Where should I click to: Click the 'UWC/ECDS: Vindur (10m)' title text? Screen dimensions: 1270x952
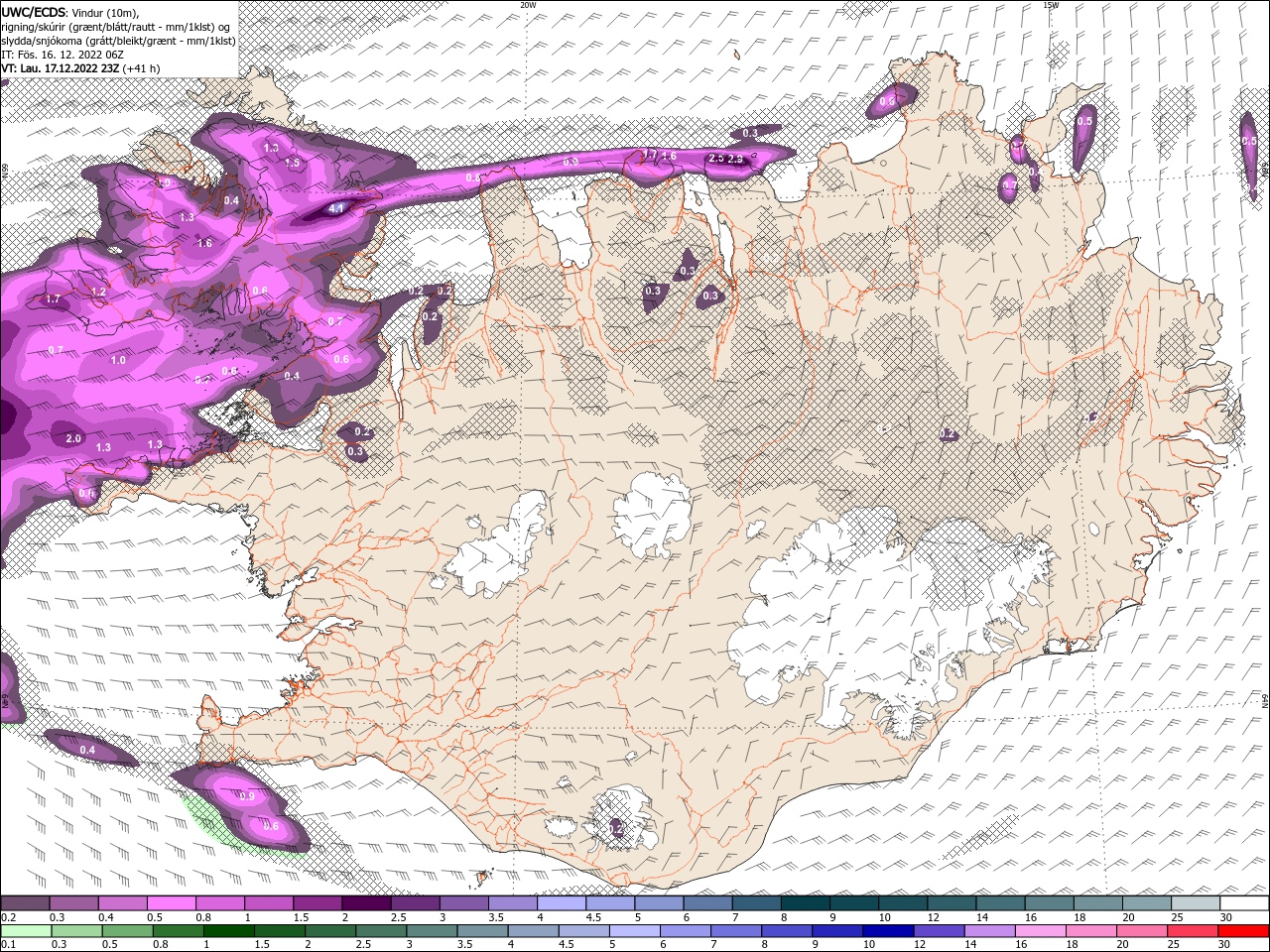pos(70,12)
